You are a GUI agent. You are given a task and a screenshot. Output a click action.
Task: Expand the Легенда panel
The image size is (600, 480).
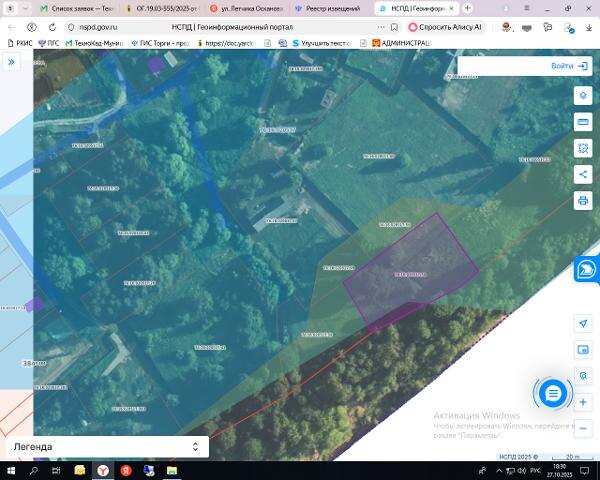click(x=108, y=447)
